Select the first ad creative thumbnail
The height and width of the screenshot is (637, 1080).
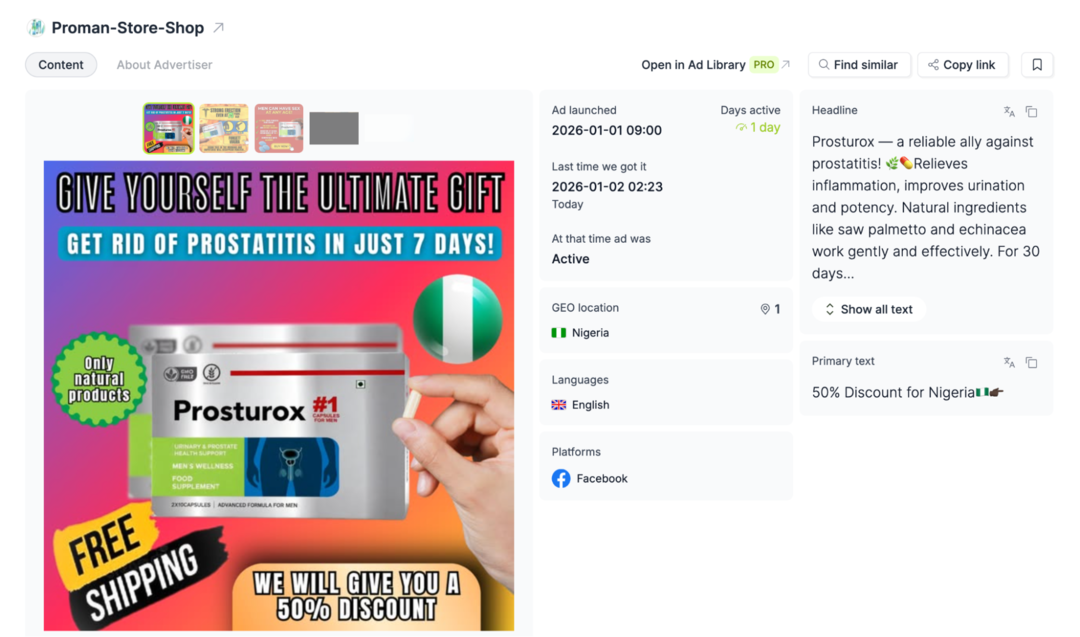point(169,128)
